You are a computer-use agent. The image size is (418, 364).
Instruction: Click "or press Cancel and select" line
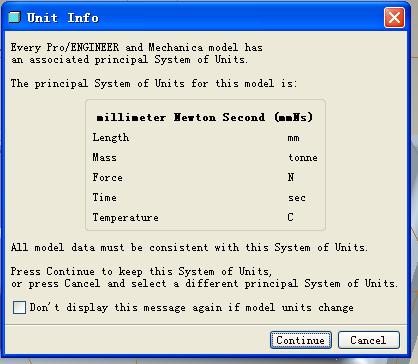tap(204, 283)
